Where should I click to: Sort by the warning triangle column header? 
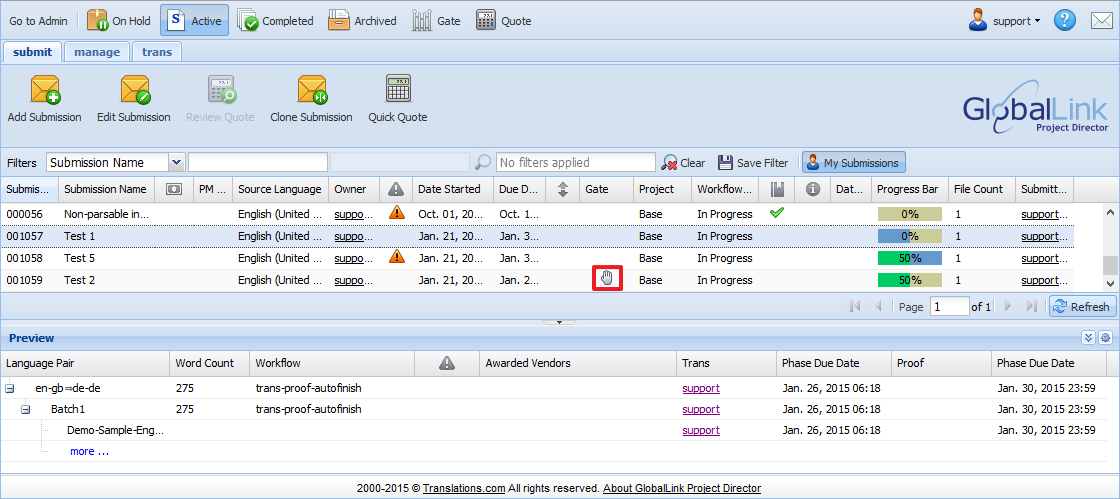tap(396, 189)
